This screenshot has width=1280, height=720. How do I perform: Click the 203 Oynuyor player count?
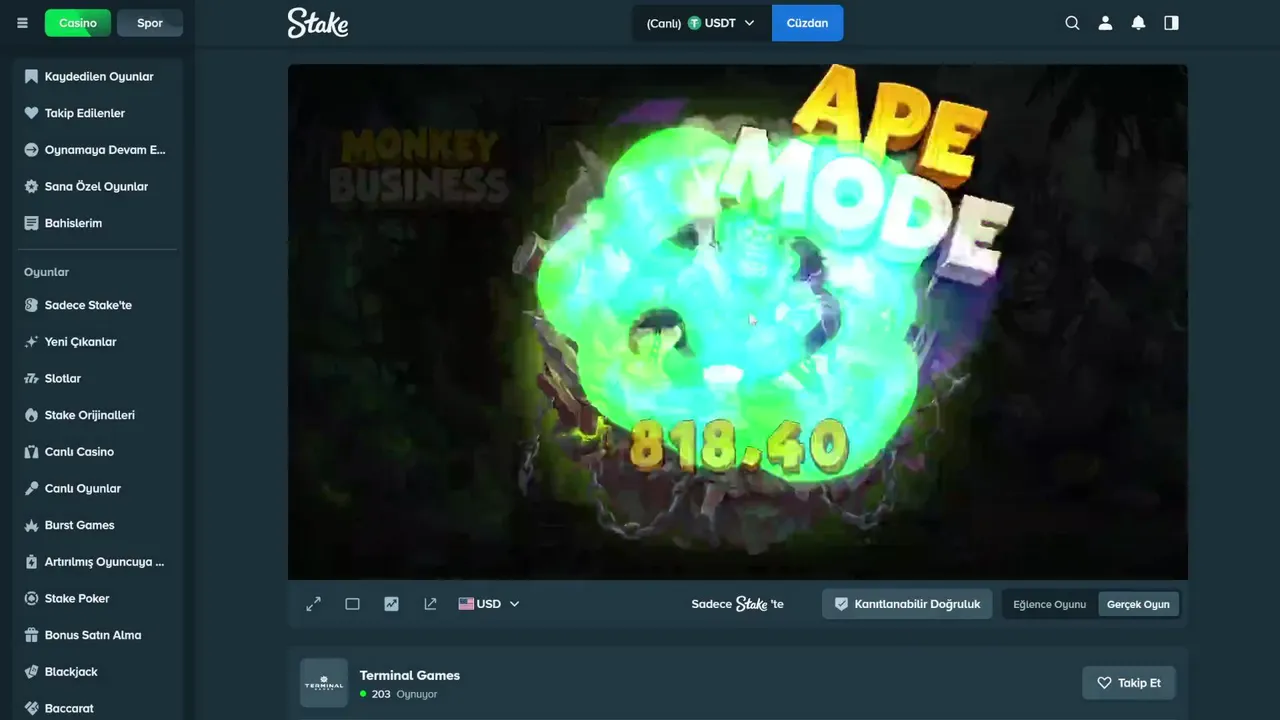click(399, 694)
